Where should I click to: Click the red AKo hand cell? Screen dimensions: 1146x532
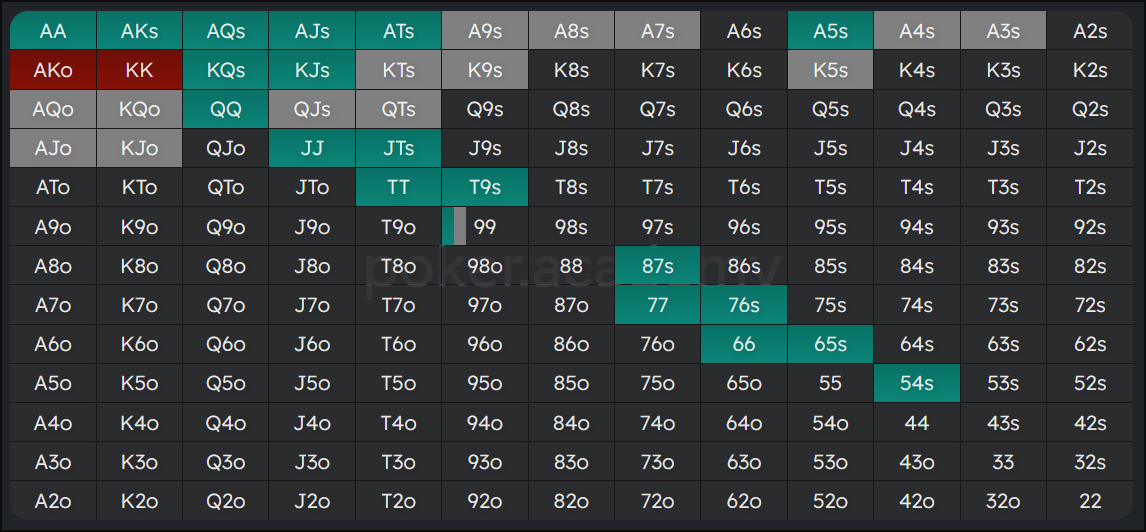53,70
